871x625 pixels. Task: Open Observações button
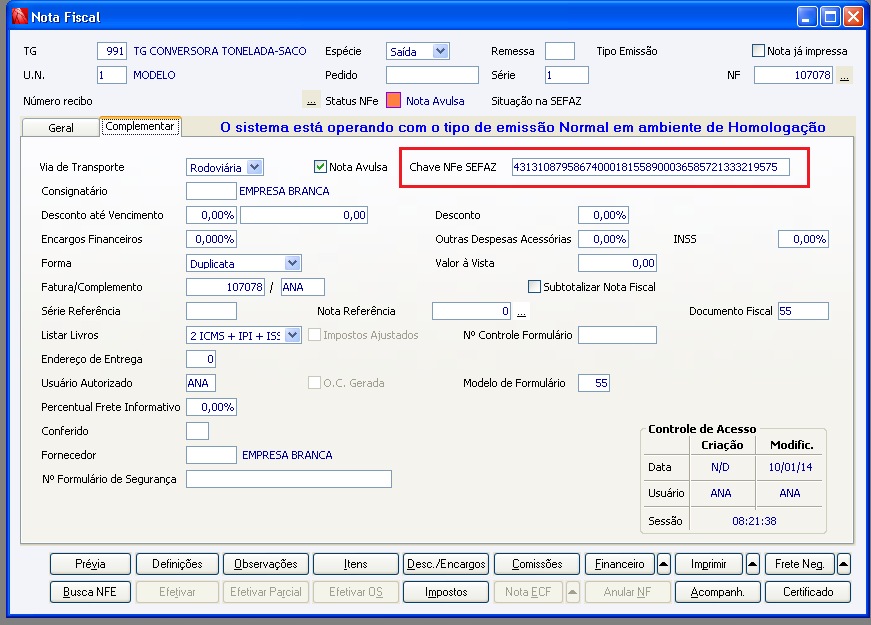266,564
